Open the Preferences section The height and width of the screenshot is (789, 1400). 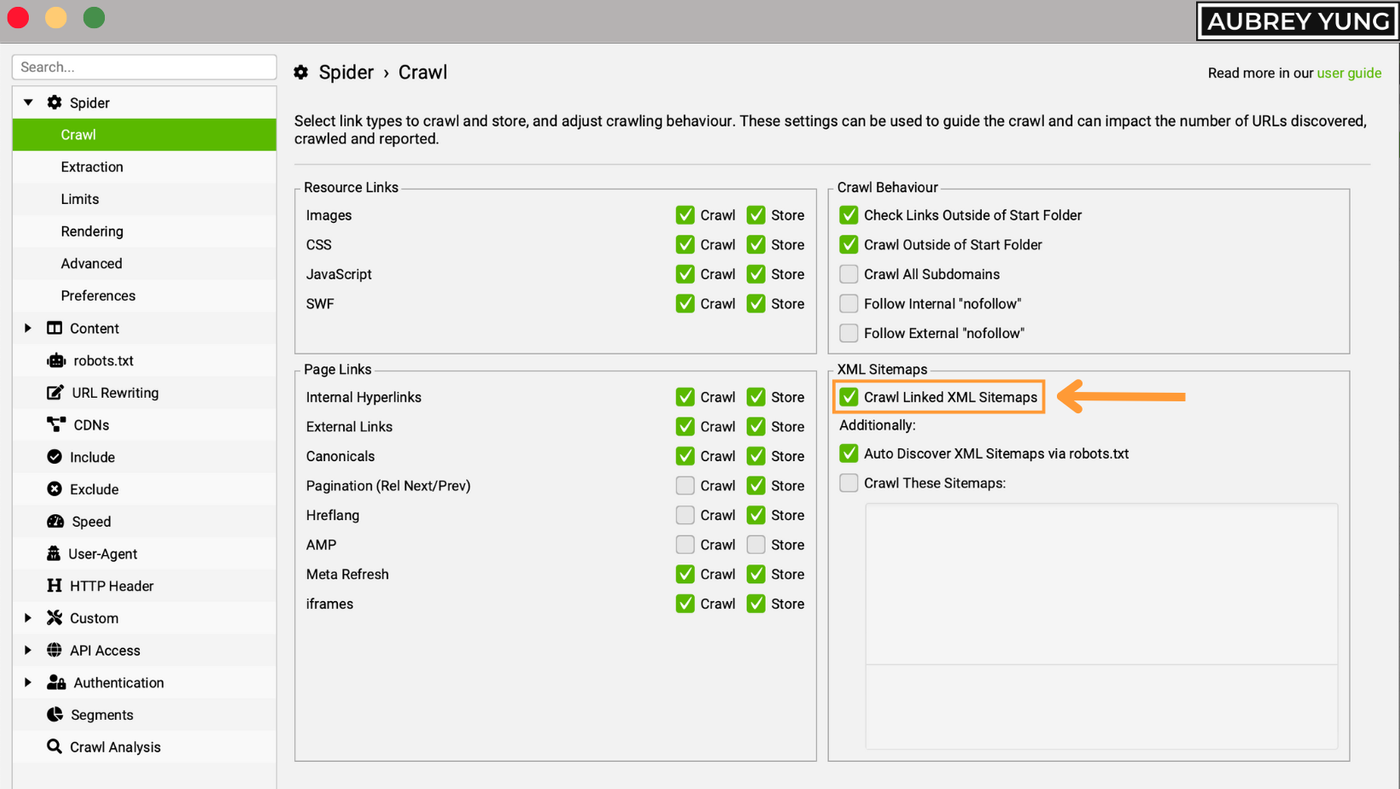[x=98, y=295]
